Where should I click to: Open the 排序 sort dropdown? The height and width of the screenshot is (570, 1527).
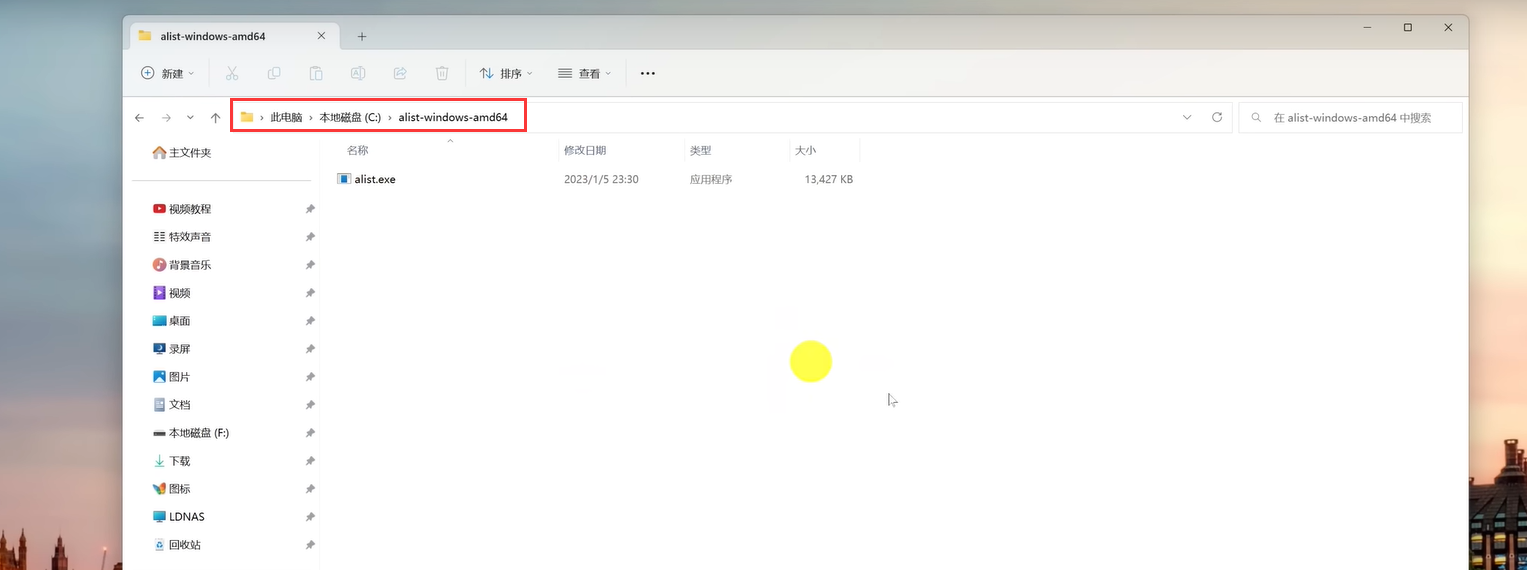tap(506, 73)
